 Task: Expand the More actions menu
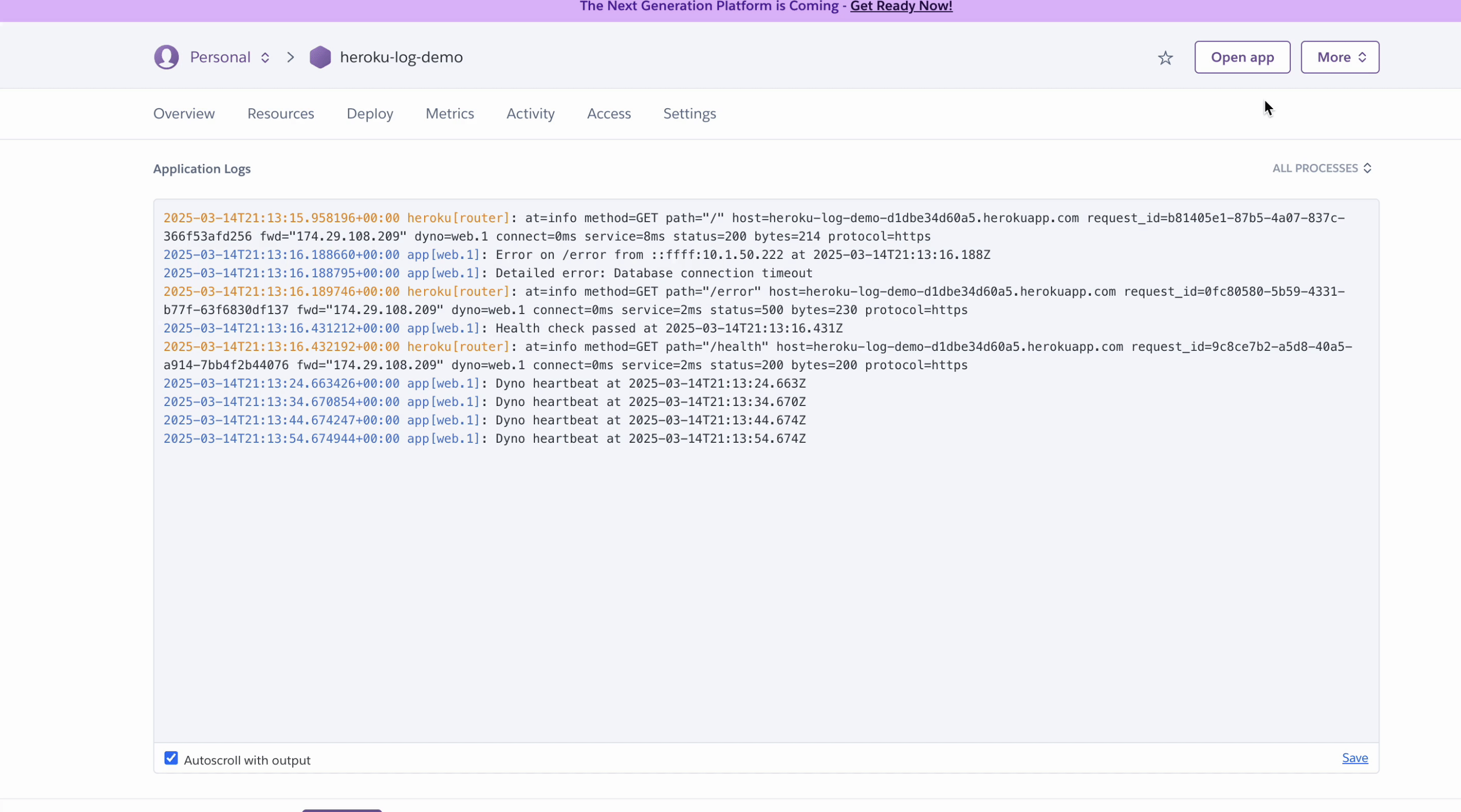pyautogui.click(x=1340, y=57)
